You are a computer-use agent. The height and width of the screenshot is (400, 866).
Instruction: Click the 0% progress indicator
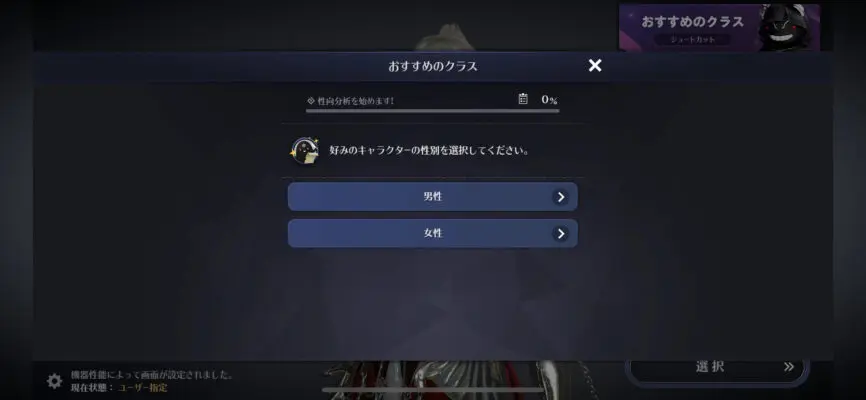coord(549,99)
